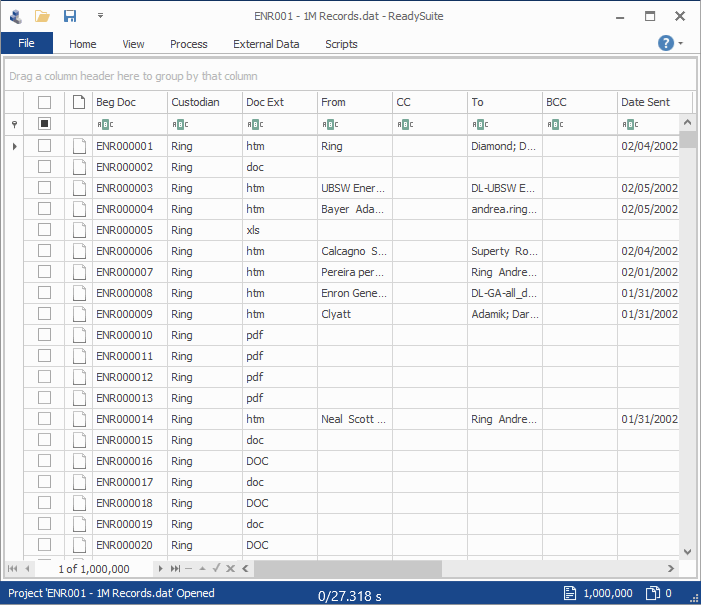The width and height of the screenshot is (701, 605).
Task: Open the dropdown arrow beside Help icon
Action: pyautogui.click(x=681, y=44)
